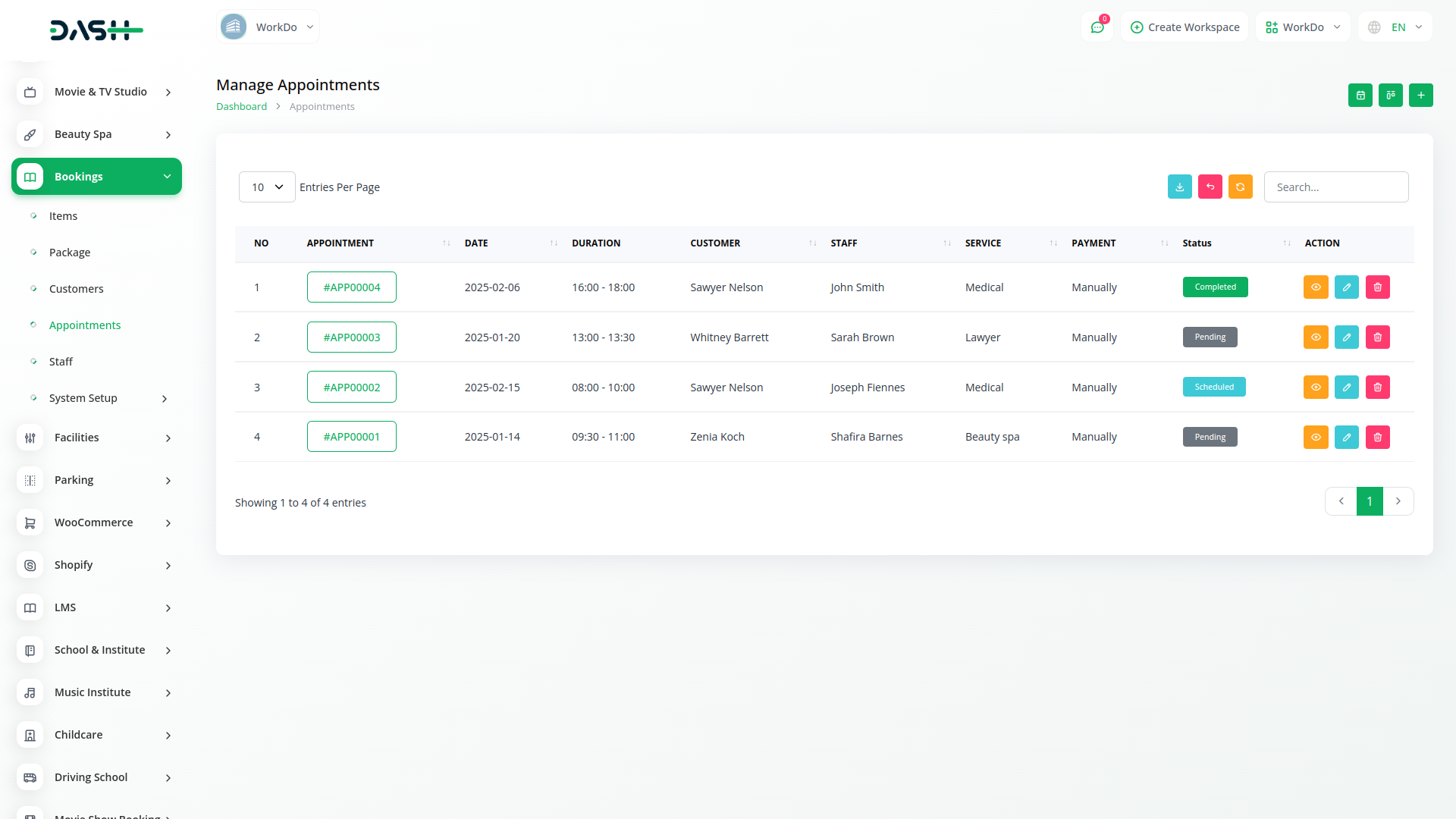Click the green calendar view icon
This screenshot has height=819, width=1456.
1360,96
